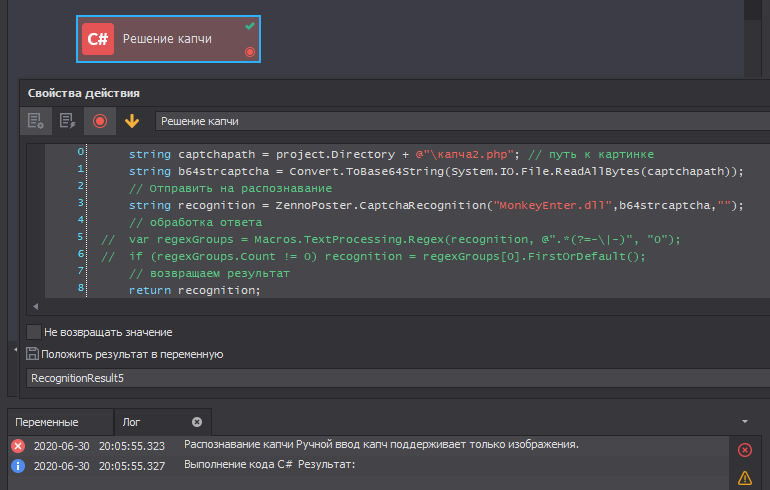Open the log panel dropdown arrow
The width and height of the screenshot is (770, 490).
click(745, 422)
